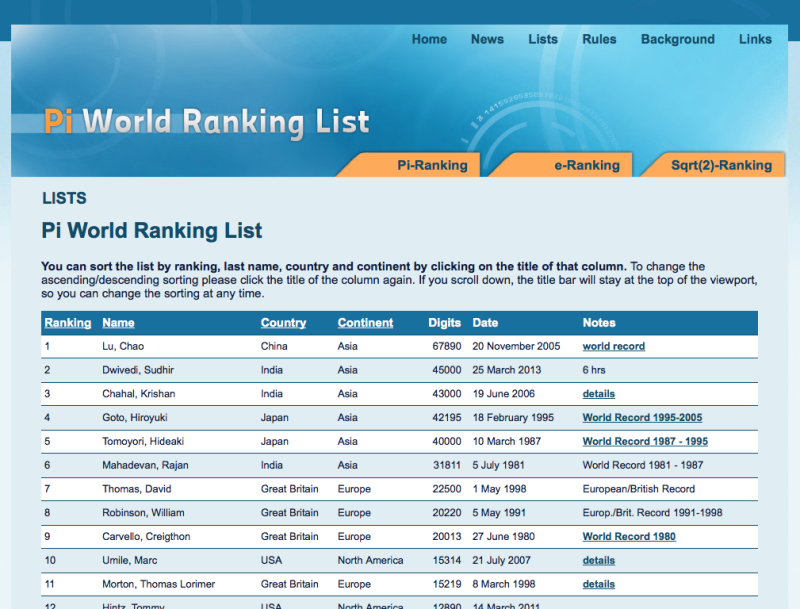Open the world record link for Lu, Chao
Viewport: 800px width, 609px height.
click(613, 346)
